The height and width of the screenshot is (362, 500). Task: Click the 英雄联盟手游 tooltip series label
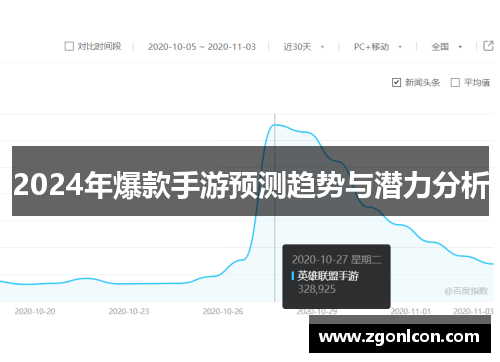tap(328, 276)
